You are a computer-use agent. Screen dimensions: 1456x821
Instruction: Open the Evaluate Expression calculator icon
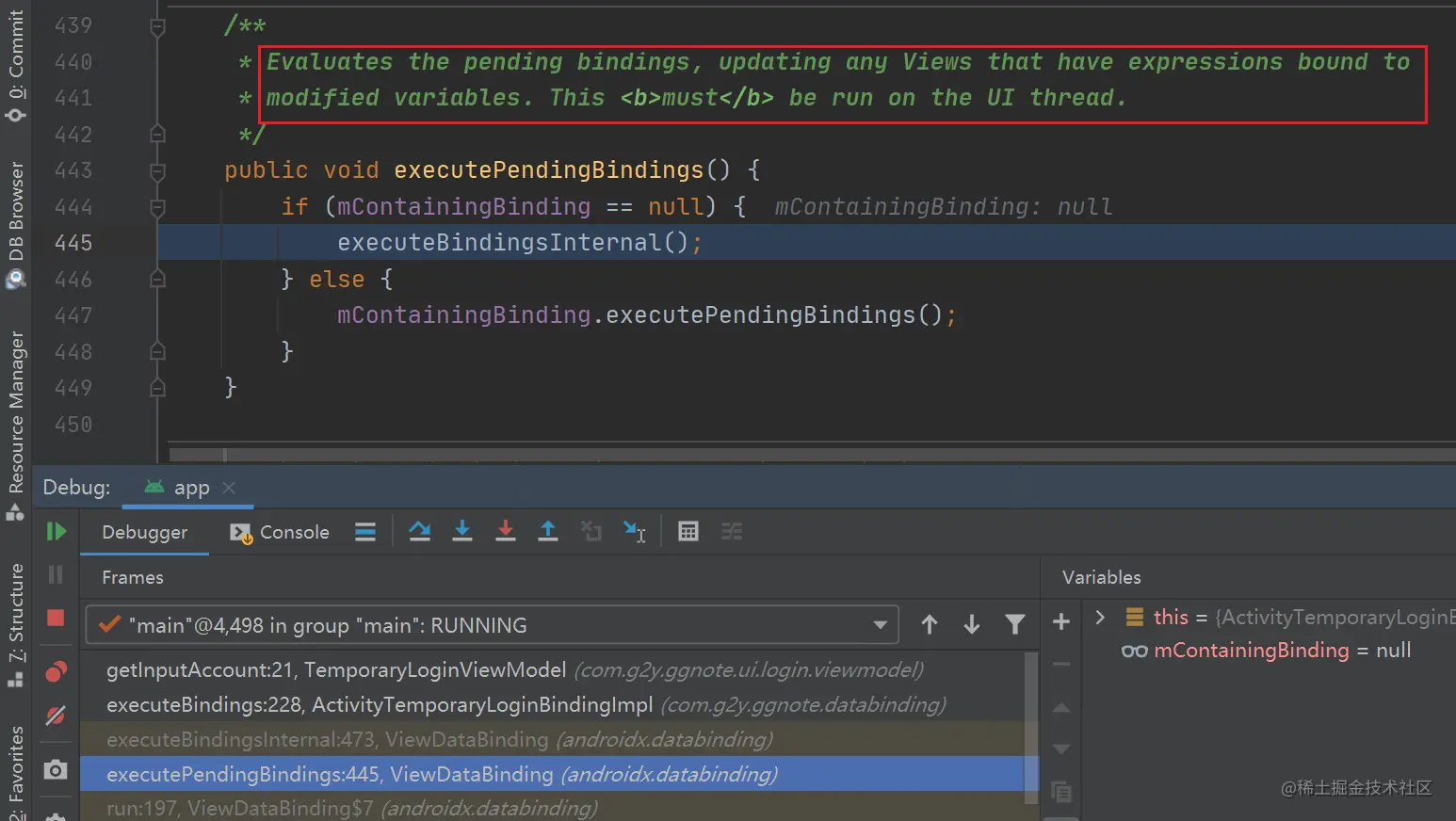tap(688, 532)
